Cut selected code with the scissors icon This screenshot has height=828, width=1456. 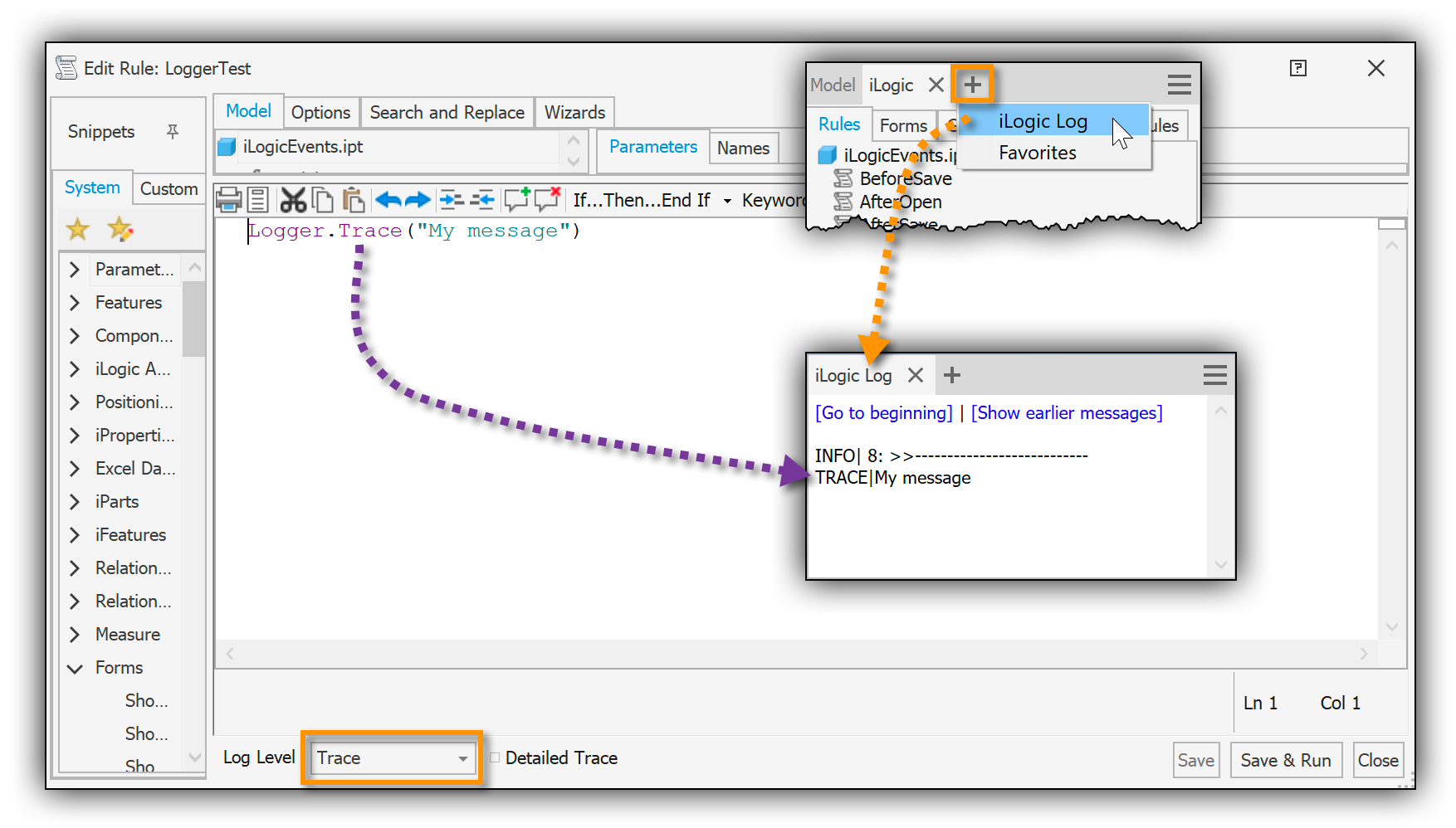pos(293,200)
